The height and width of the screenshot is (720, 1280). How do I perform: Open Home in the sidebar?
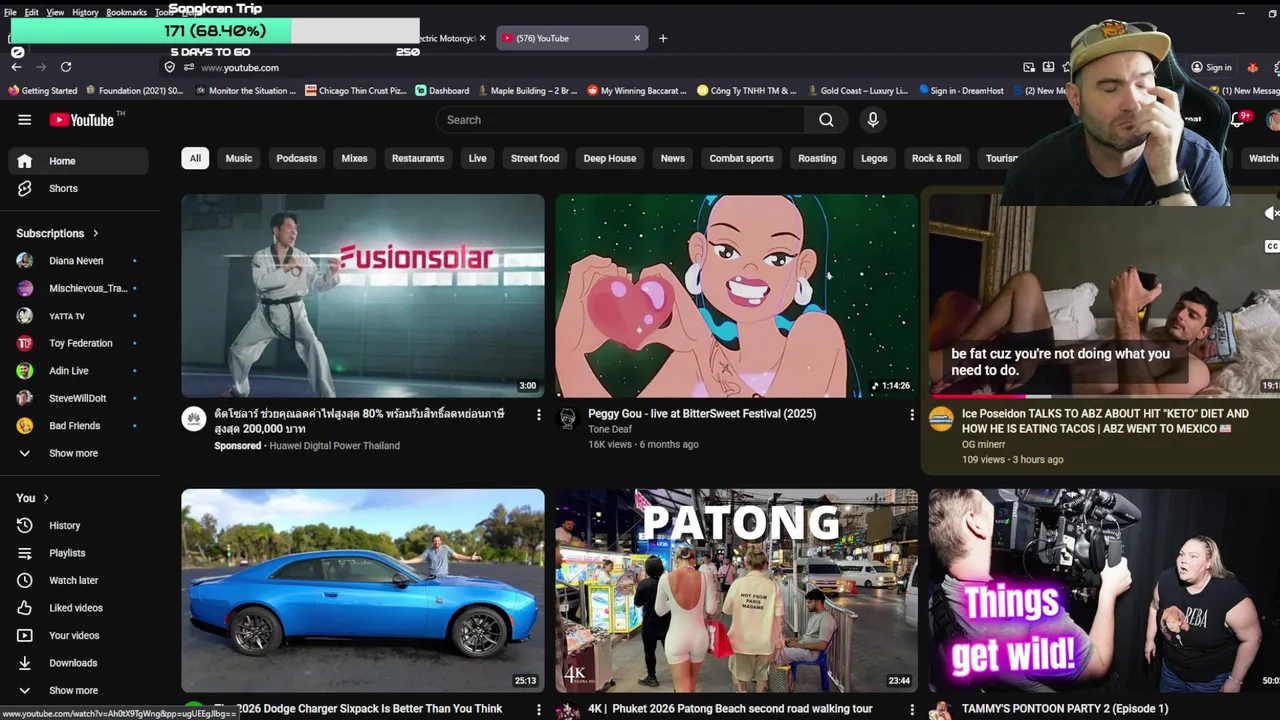[x=78, y=161]
